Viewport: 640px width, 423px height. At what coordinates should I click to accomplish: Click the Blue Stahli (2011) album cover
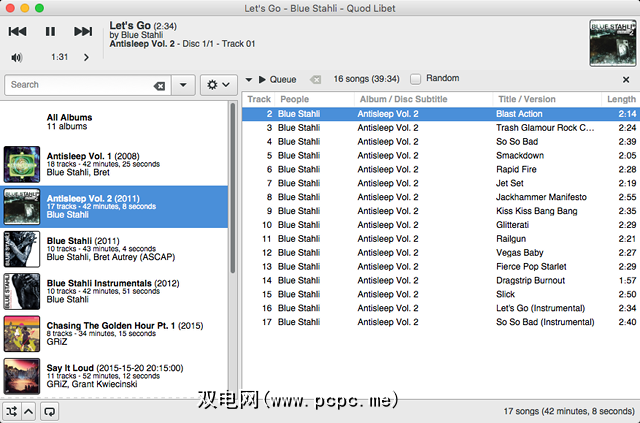pyautogui.click(x=22, y=249)
